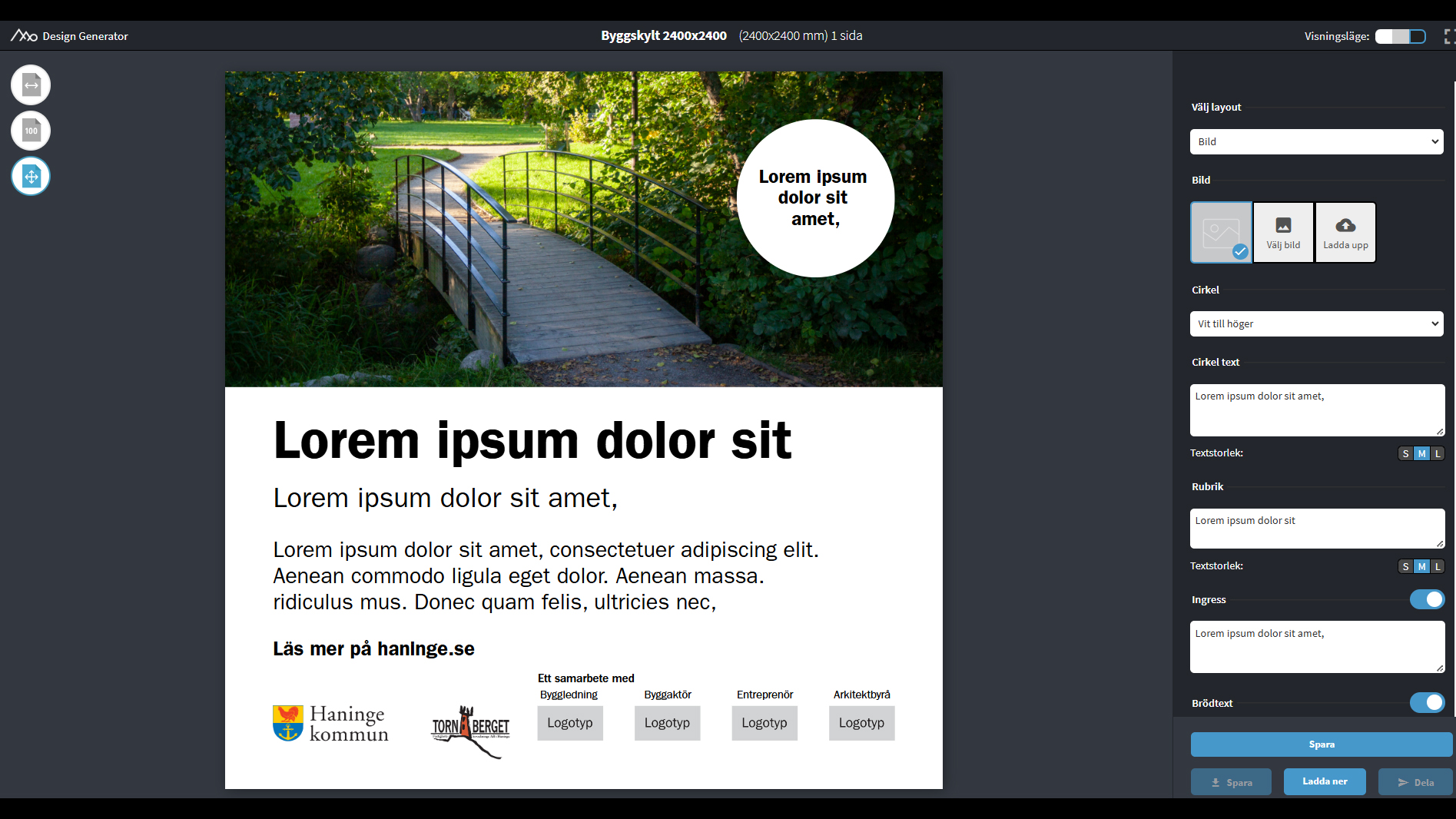Click into the Cirkel text field
This screenshot has height=819, width=1456.
[x=1316, y=409]
